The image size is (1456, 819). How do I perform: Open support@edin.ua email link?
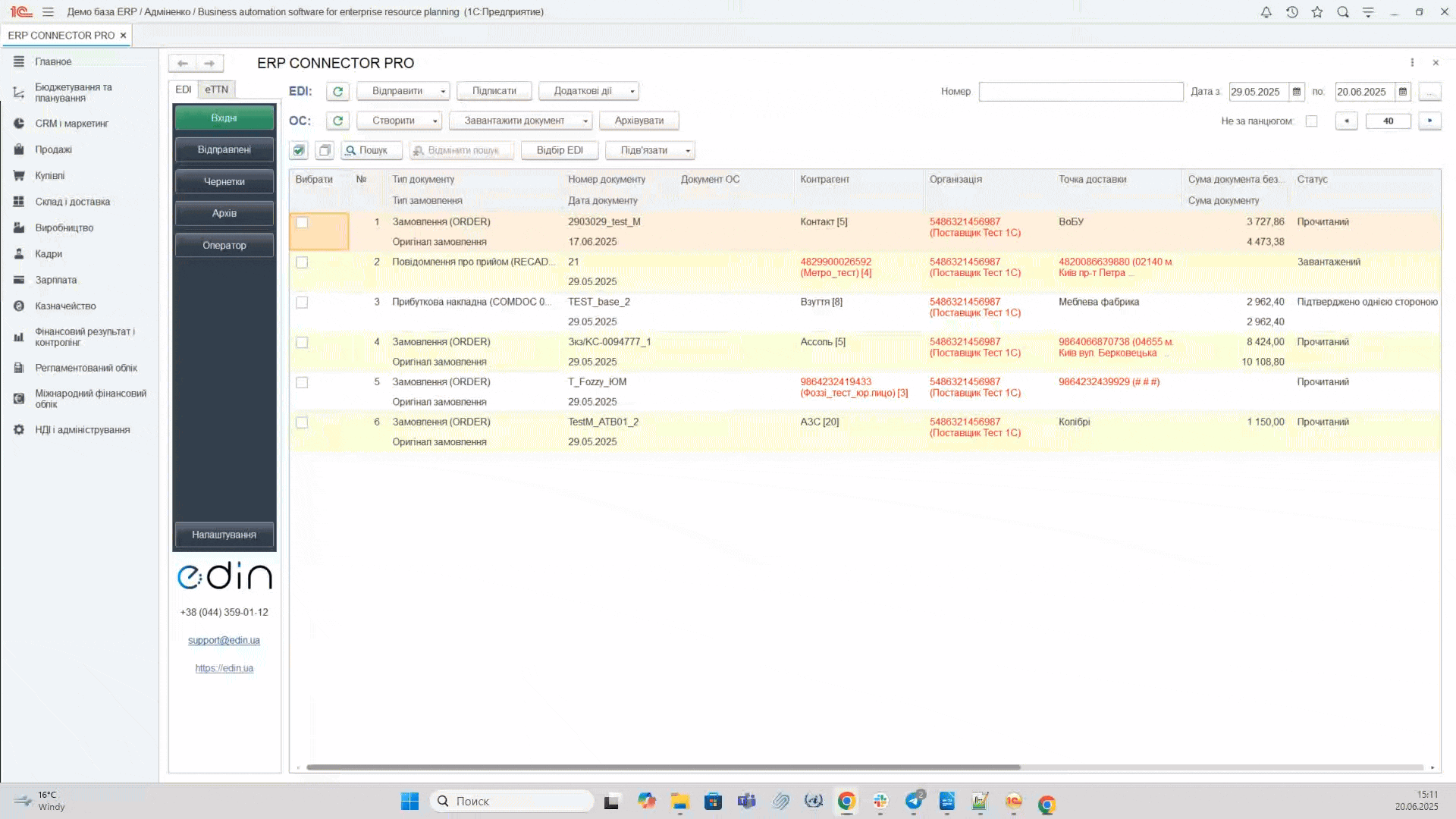click(224, 640)
